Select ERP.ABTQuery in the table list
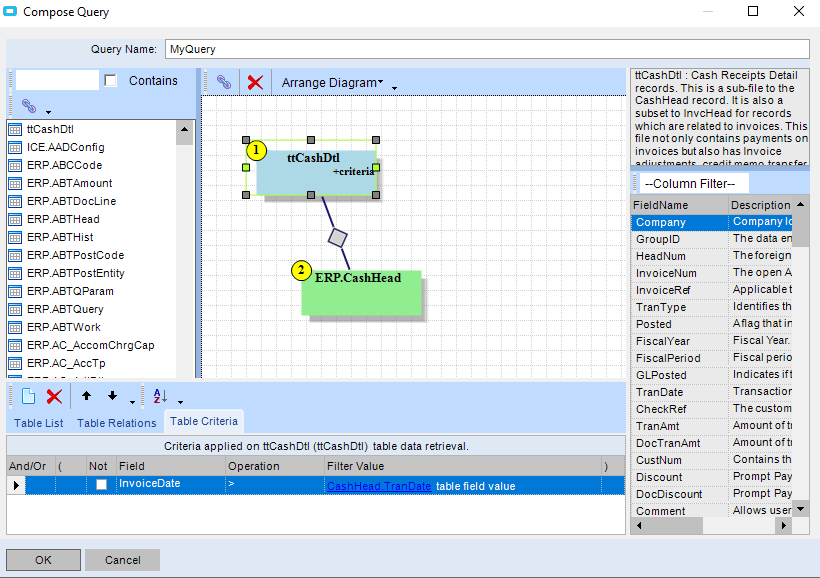 pos(65,309)
